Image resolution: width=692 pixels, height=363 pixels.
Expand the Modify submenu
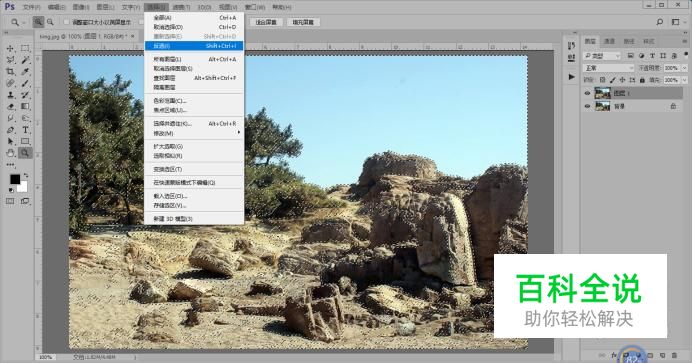pos(194,133)
